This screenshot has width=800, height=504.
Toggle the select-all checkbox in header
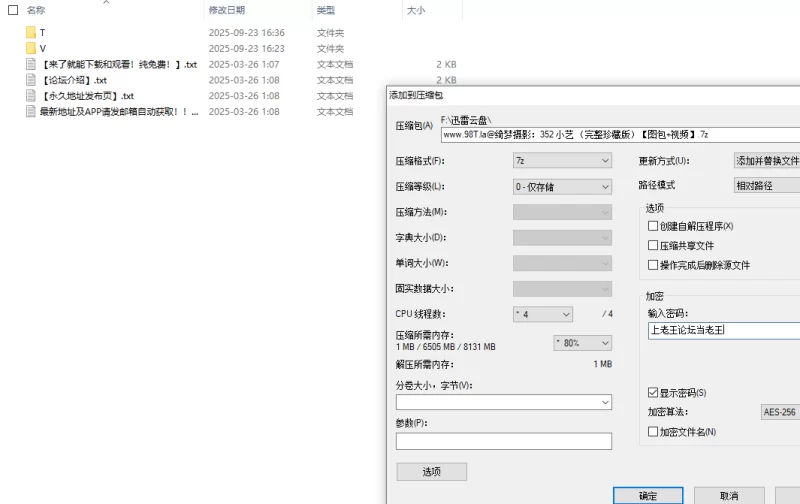13,10
